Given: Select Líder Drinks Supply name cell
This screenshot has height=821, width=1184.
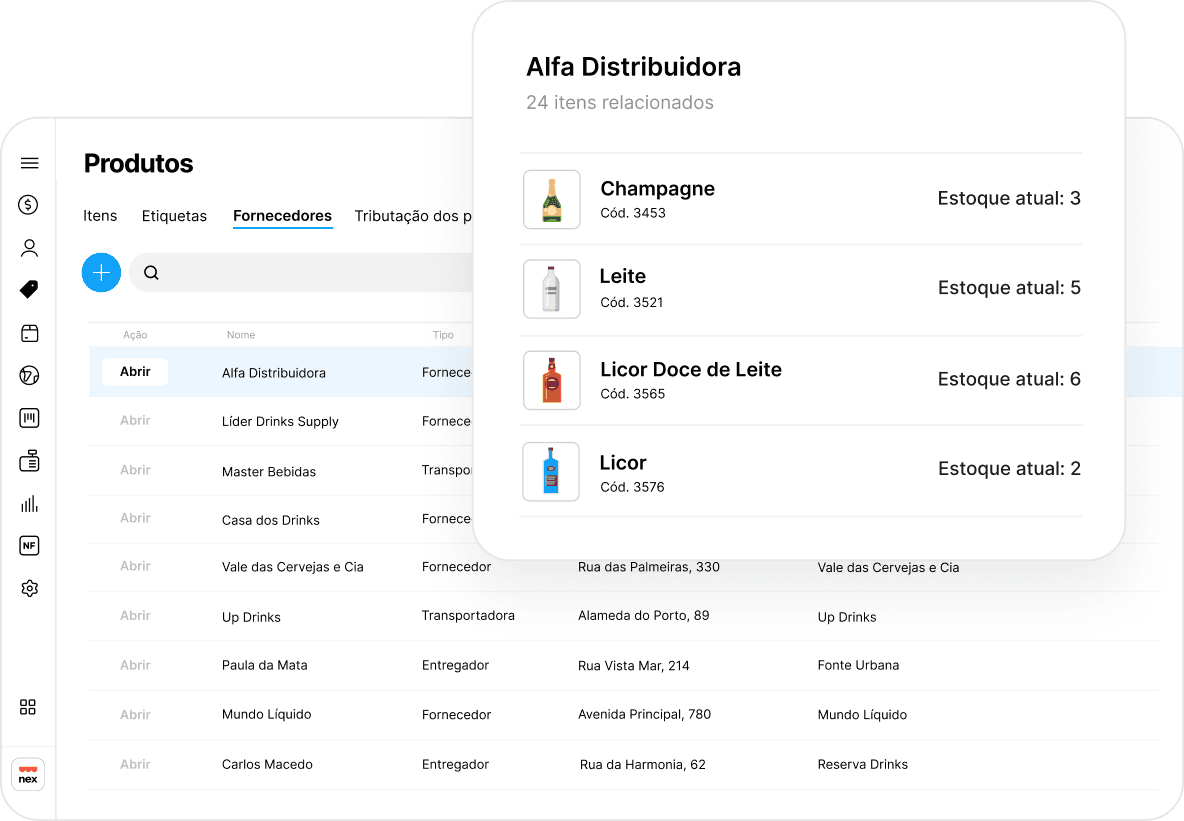Looking at the screenshot, I should (280, 421).
